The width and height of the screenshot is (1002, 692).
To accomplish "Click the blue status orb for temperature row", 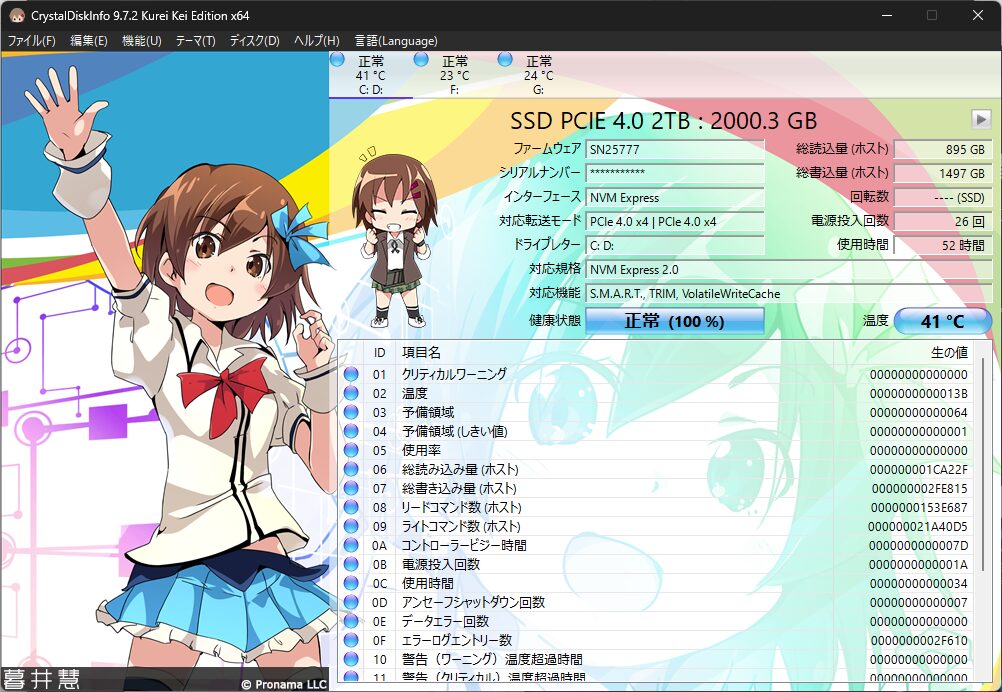I will point(351,394).
